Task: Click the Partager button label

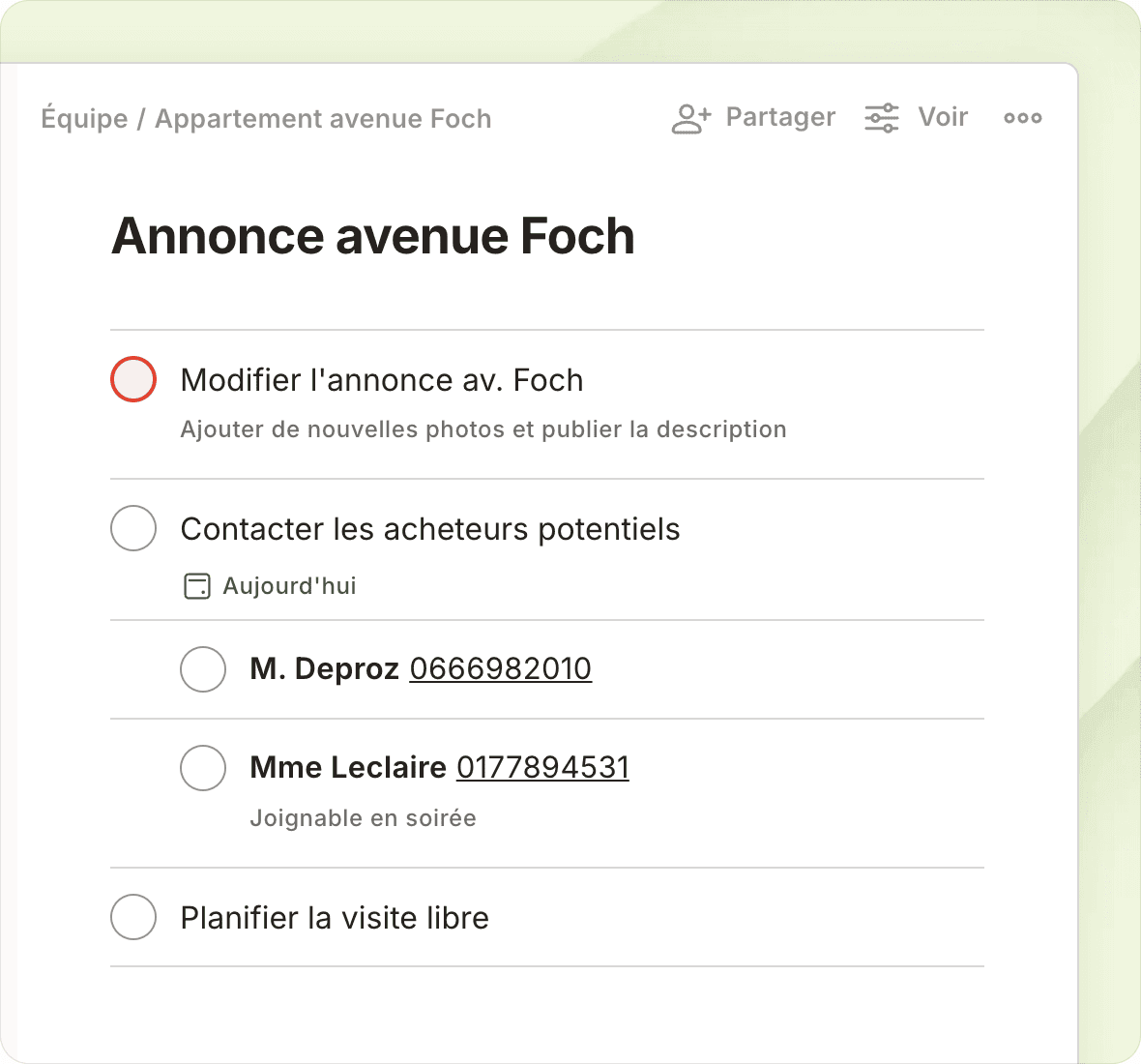Action: (x=779, y=117)
